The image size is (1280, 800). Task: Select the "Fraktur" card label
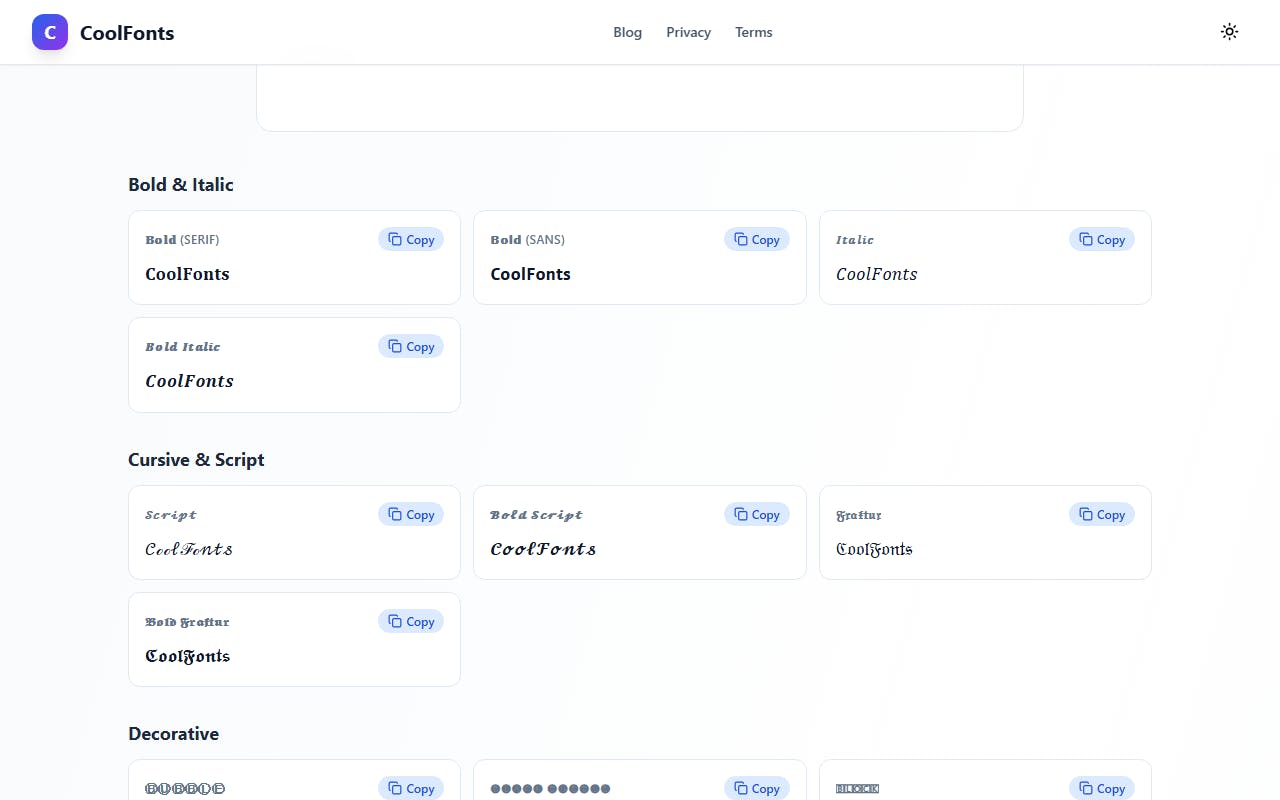859,515
